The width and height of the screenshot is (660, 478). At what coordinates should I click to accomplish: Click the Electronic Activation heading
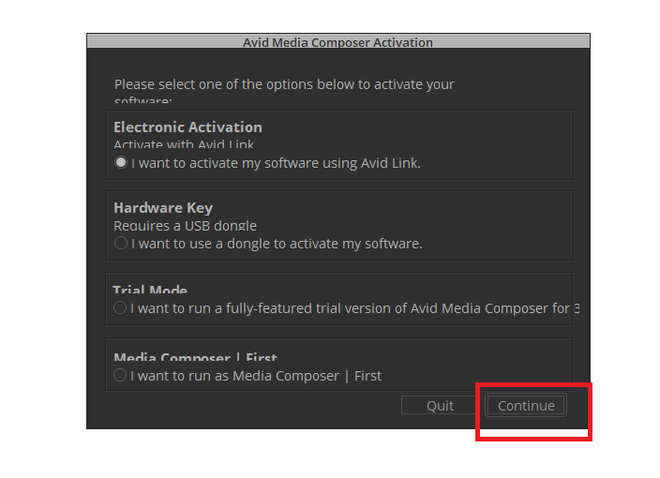(188, 127)
